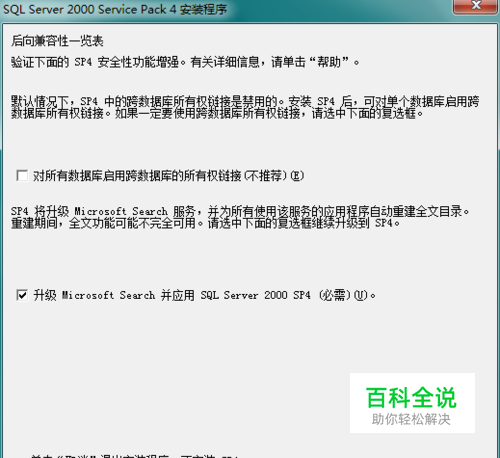Click the line starting 重建期间，全文功能可能不完全可用

205,223
